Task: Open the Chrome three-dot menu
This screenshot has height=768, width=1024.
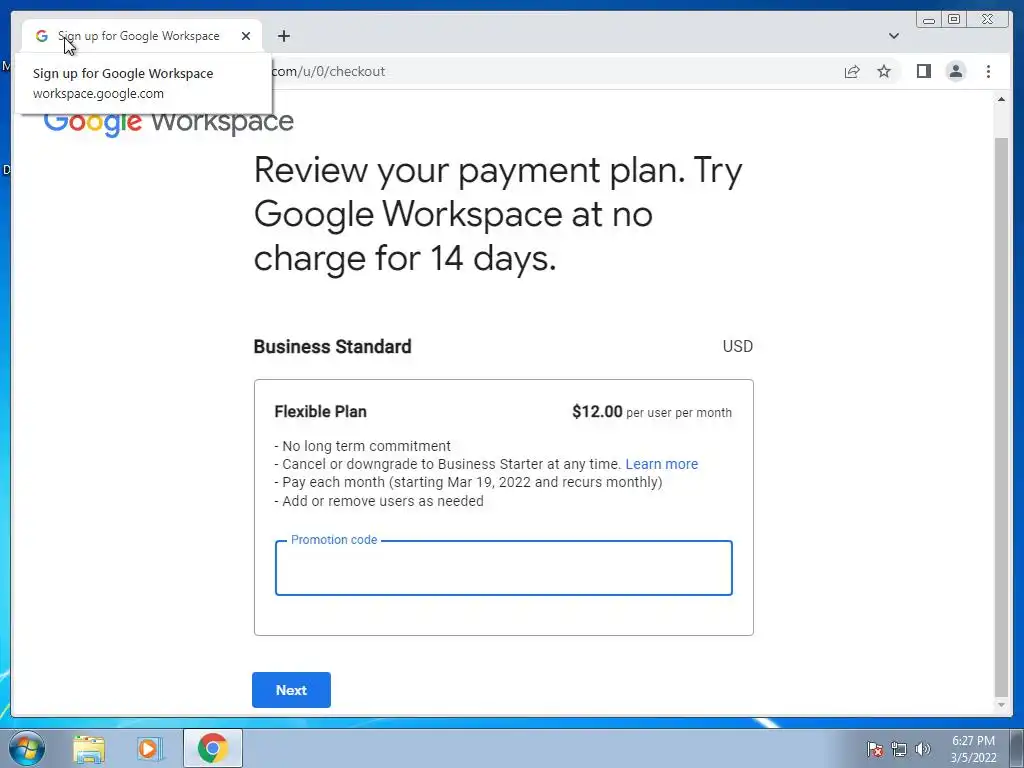Action: pos(988,71)
